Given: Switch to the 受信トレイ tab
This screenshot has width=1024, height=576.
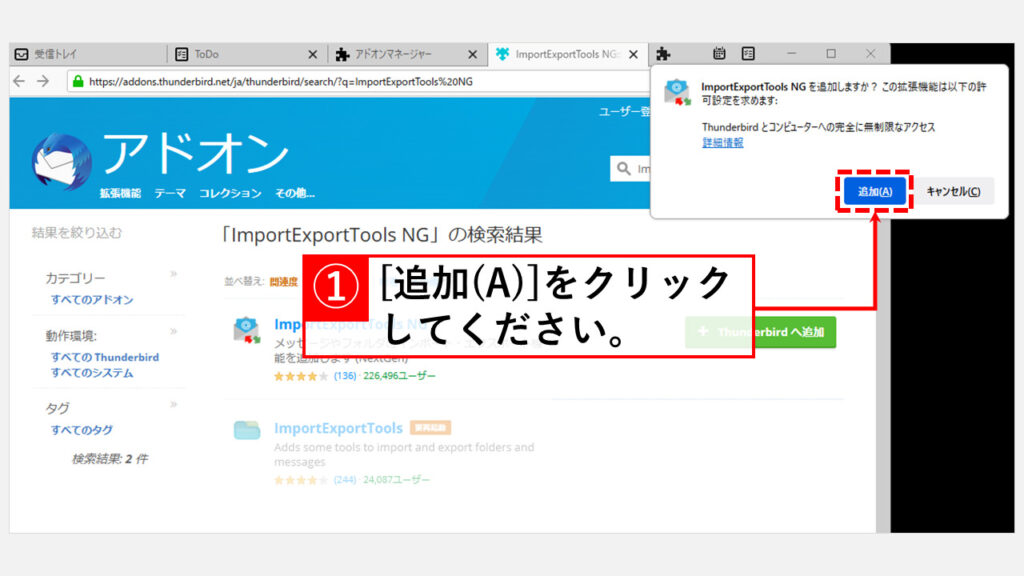Looking at the screenshot, I should point(88,54).
